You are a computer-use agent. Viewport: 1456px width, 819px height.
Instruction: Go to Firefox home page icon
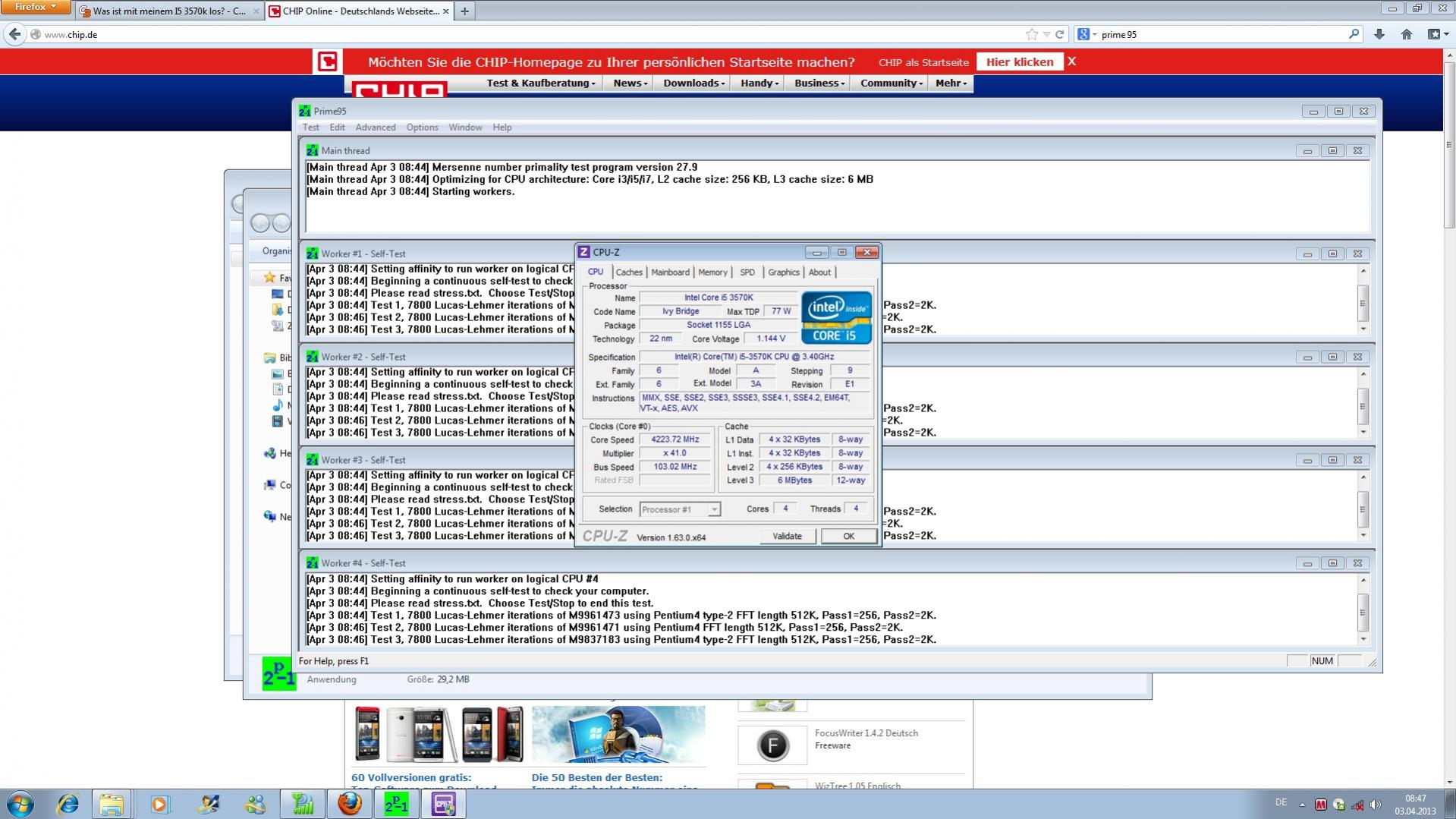click(x=1407, y=34)
